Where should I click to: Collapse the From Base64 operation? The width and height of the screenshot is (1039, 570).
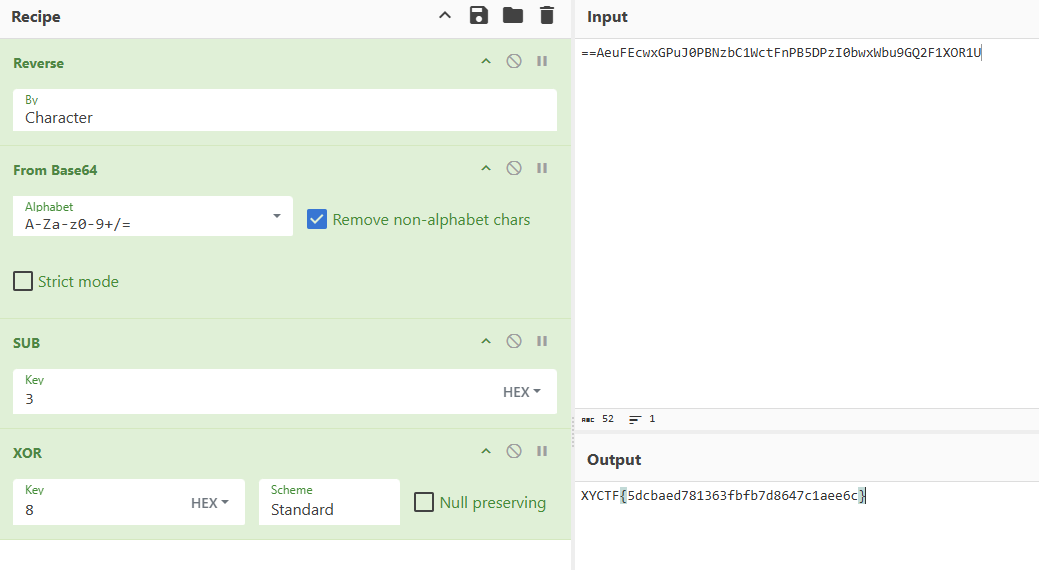486,168
